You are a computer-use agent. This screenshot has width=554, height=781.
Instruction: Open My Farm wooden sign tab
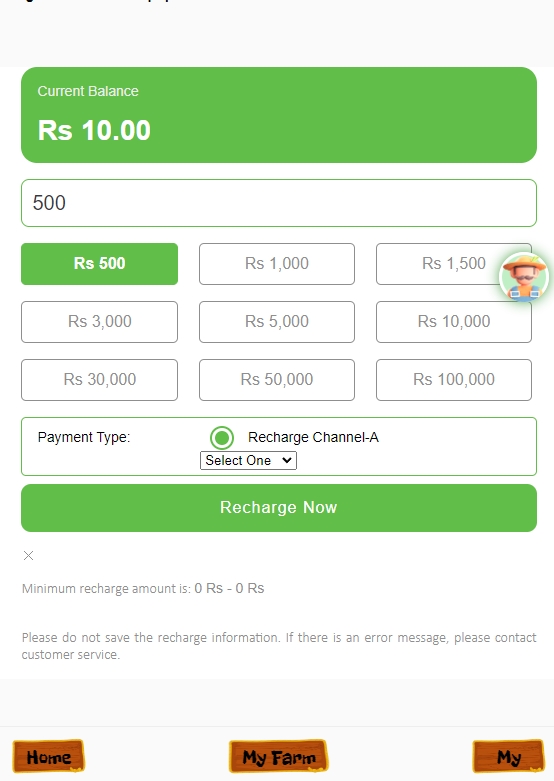[278, 757]
